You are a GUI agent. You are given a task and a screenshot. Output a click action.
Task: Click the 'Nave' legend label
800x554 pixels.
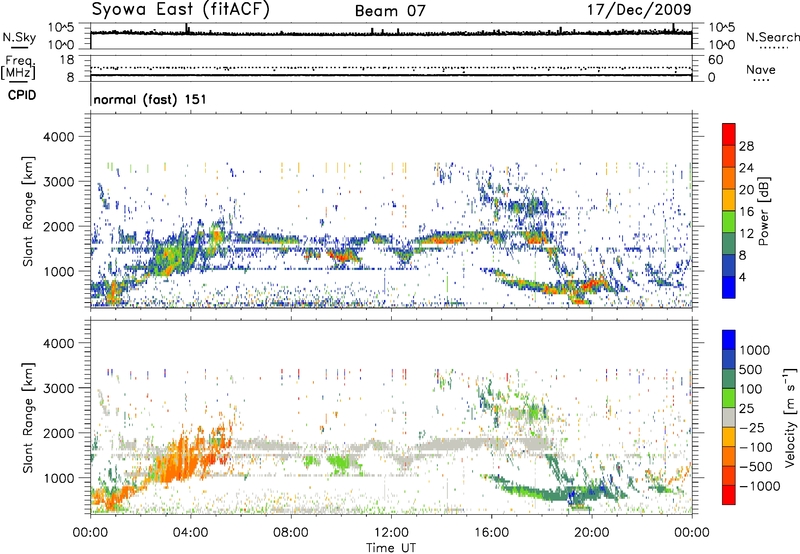pyautogui.click(x=761, y=69)
